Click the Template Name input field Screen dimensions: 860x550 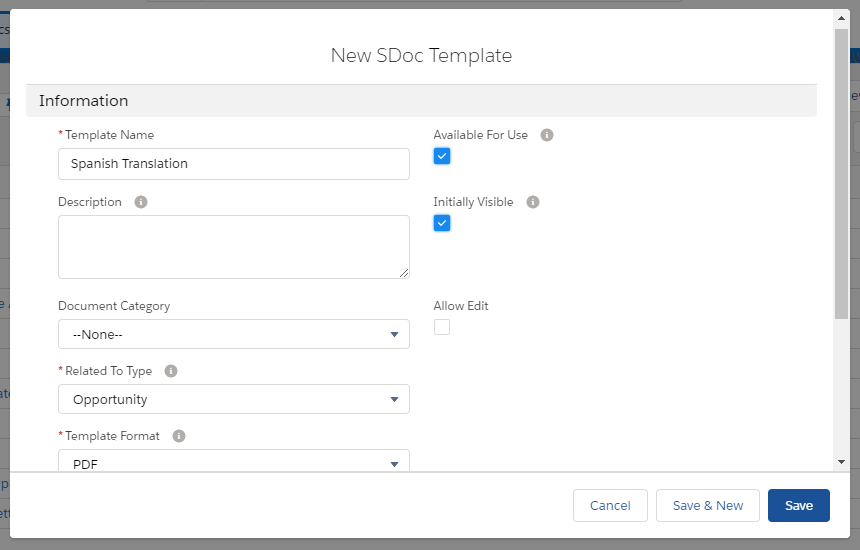pyautogui.click(x=234, y=164)
